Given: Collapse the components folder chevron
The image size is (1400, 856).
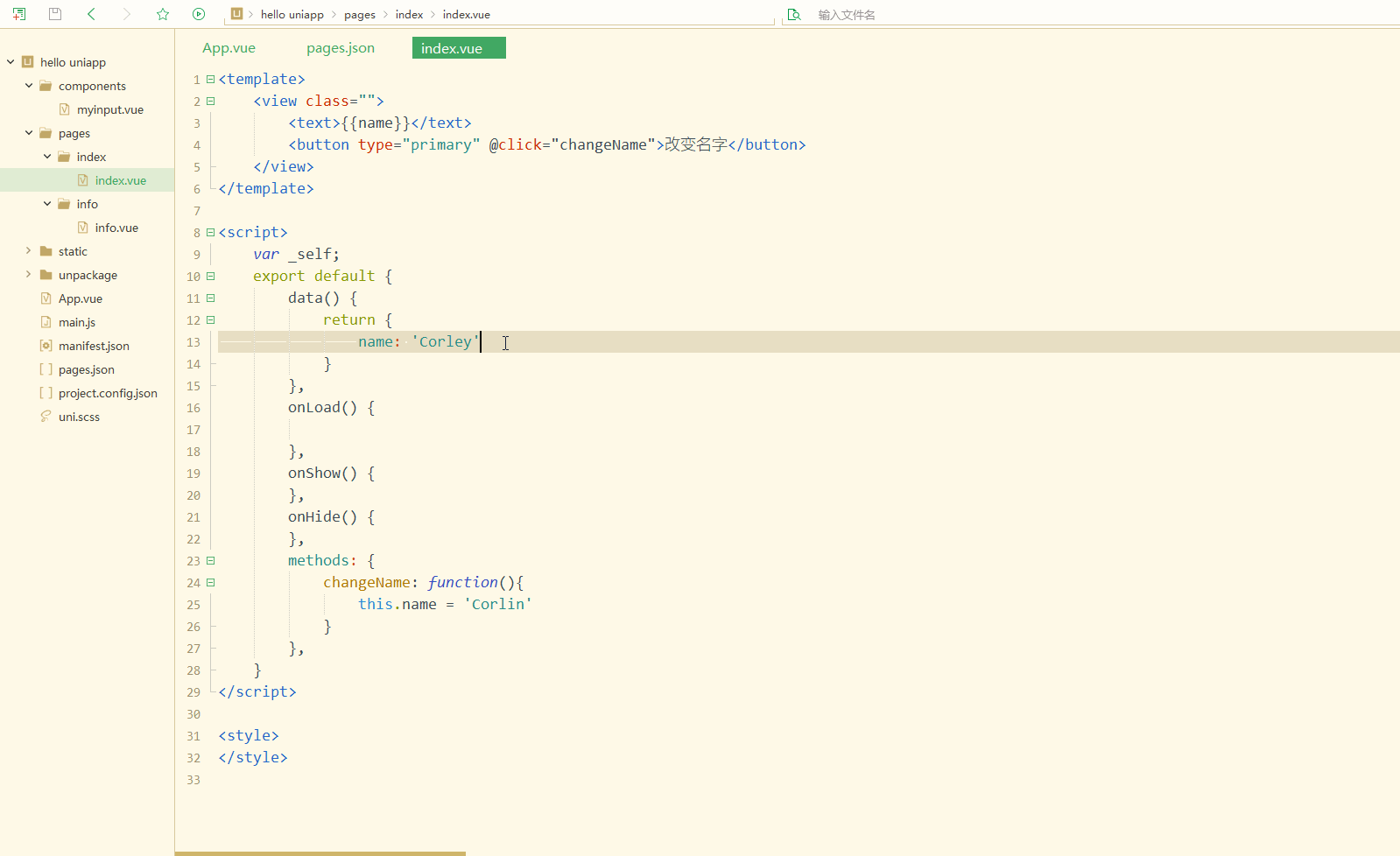Looking at the screenshot, I should tap(29, 86).
